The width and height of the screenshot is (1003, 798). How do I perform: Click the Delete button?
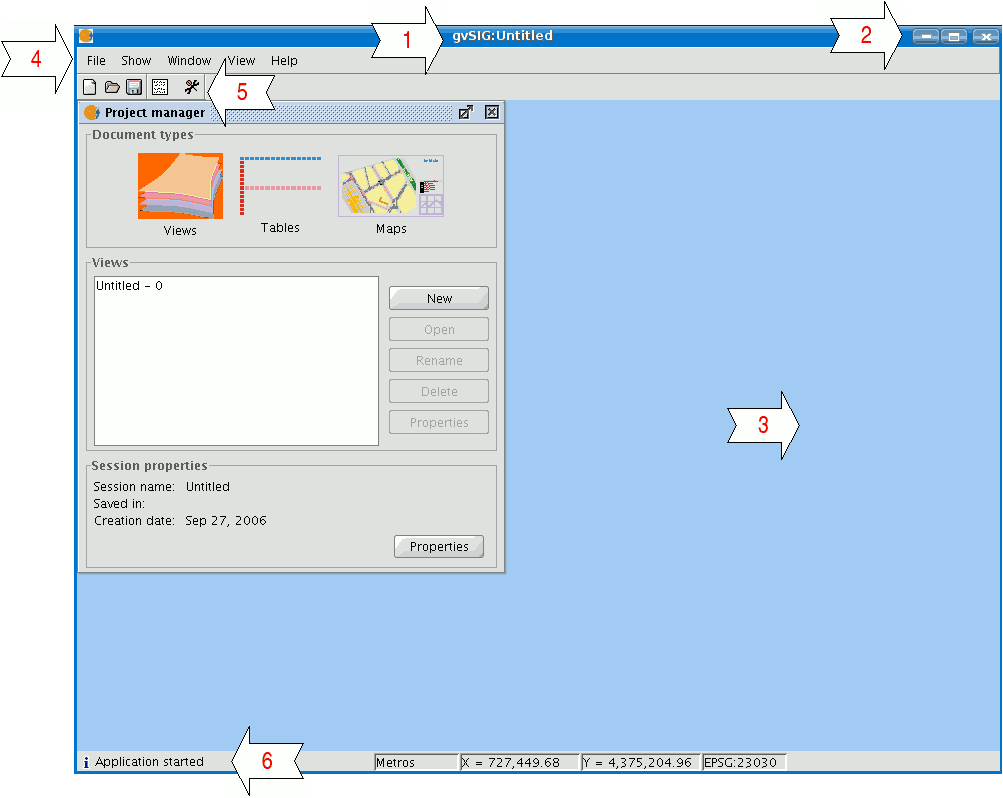click(x=439, y=391)
